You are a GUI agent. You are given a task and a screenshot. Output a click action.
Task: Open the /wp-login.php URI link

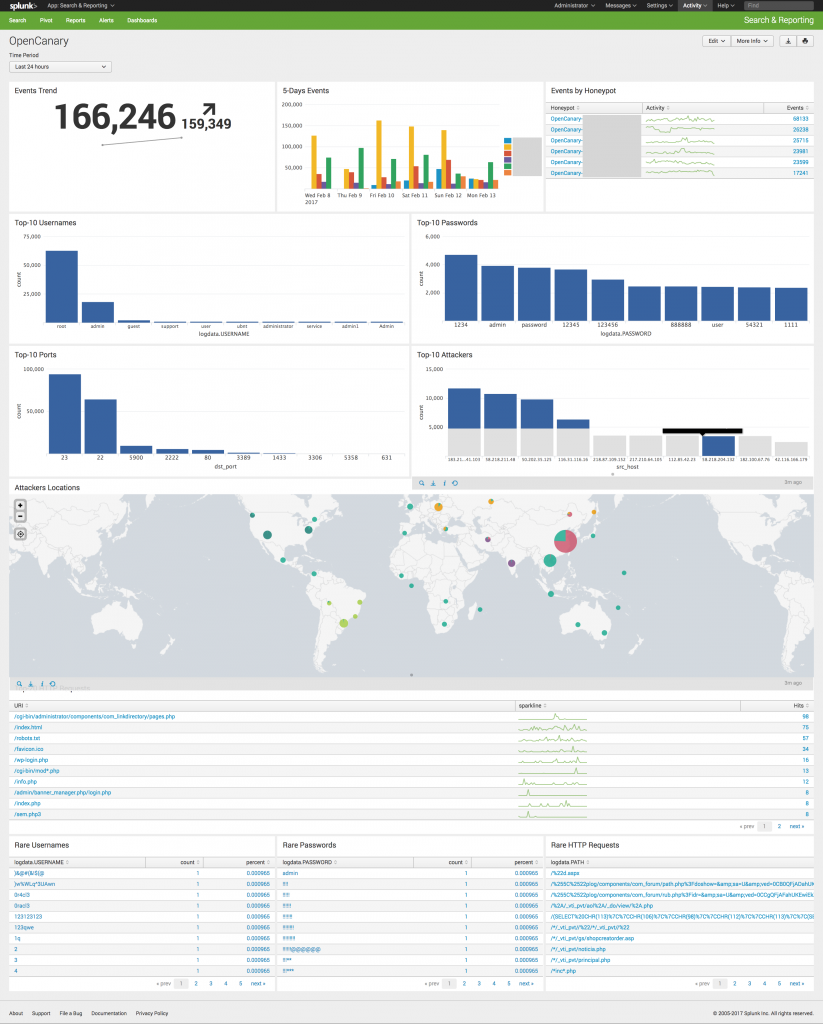click(31, 760)
